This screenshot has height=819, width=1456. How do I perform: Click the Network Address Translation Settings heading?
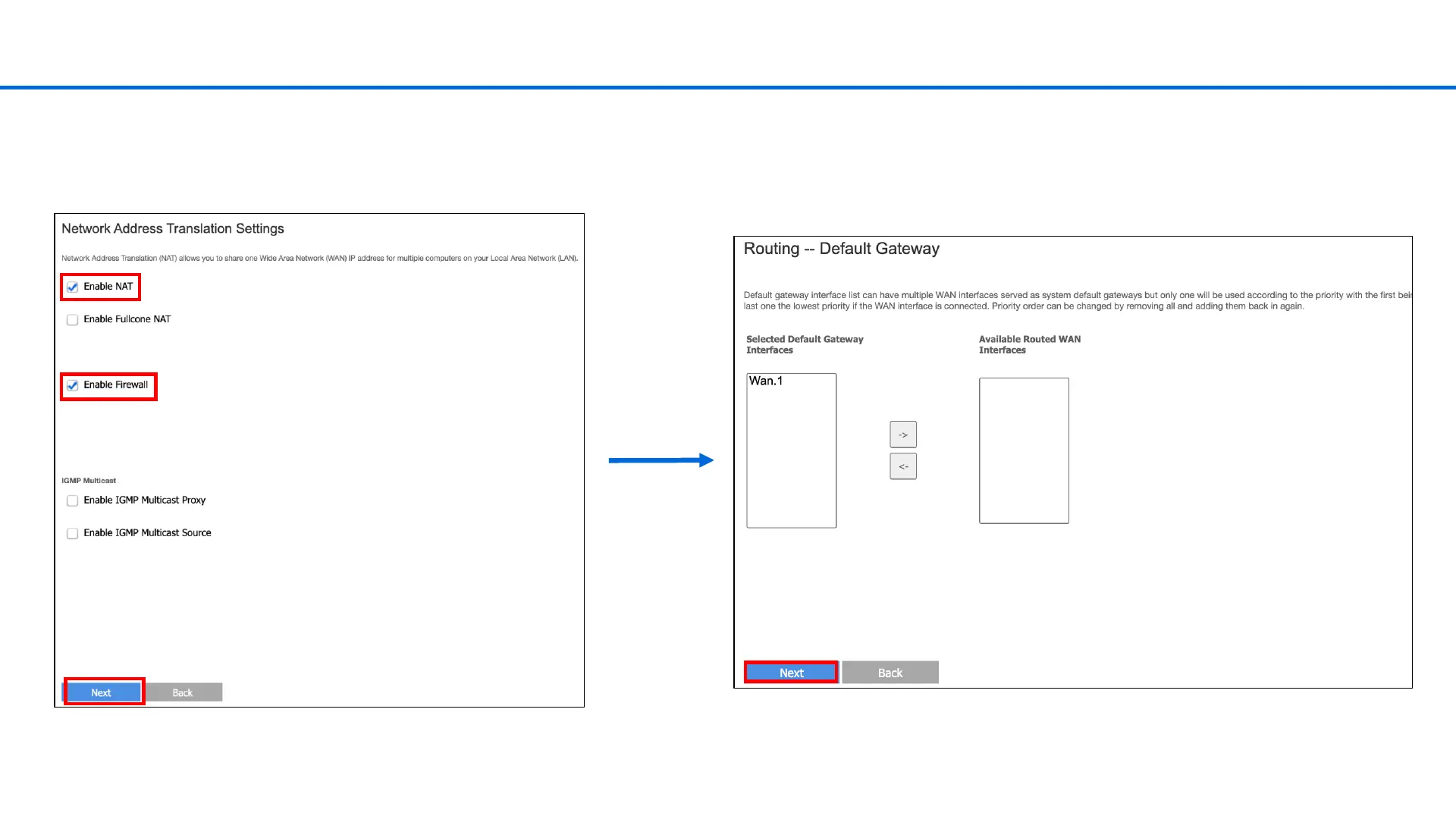[x=173, y=229]
